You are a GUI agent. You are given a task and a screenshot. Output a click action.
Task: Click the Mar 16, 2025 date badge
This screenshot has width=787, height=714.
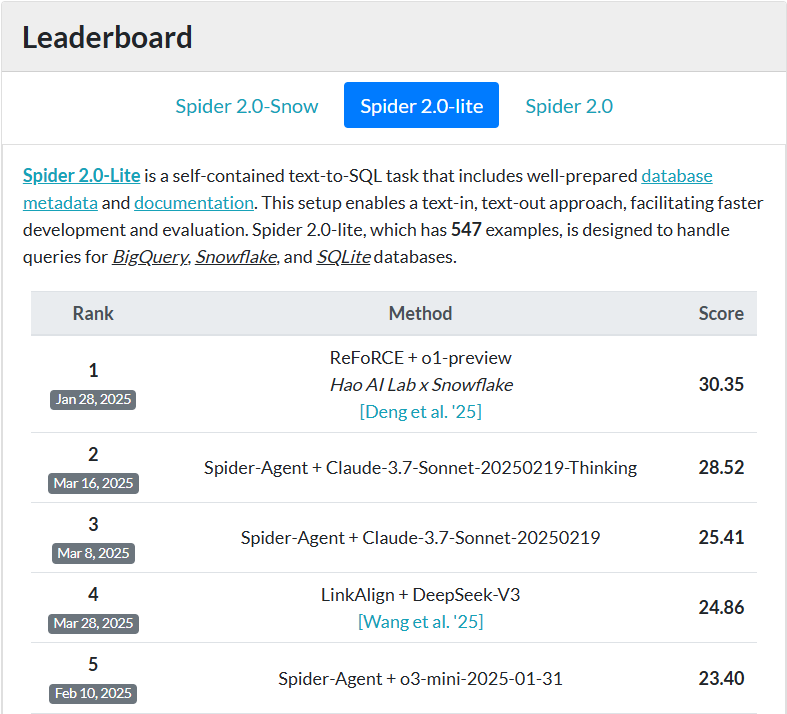point(93,483)
